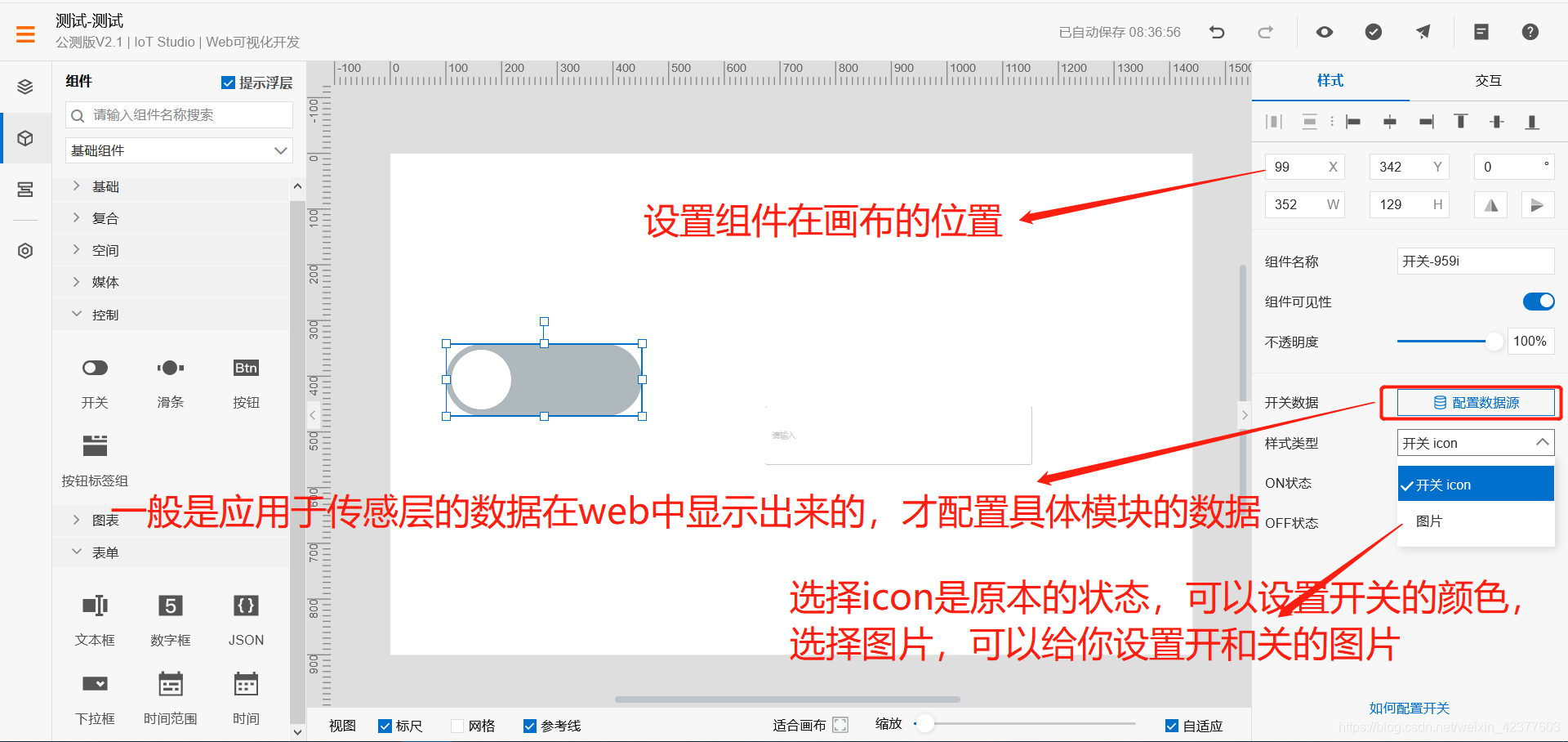1568x742 pixels.
Task: Choose 图片 option in list
Action: tap(1476, 521)
